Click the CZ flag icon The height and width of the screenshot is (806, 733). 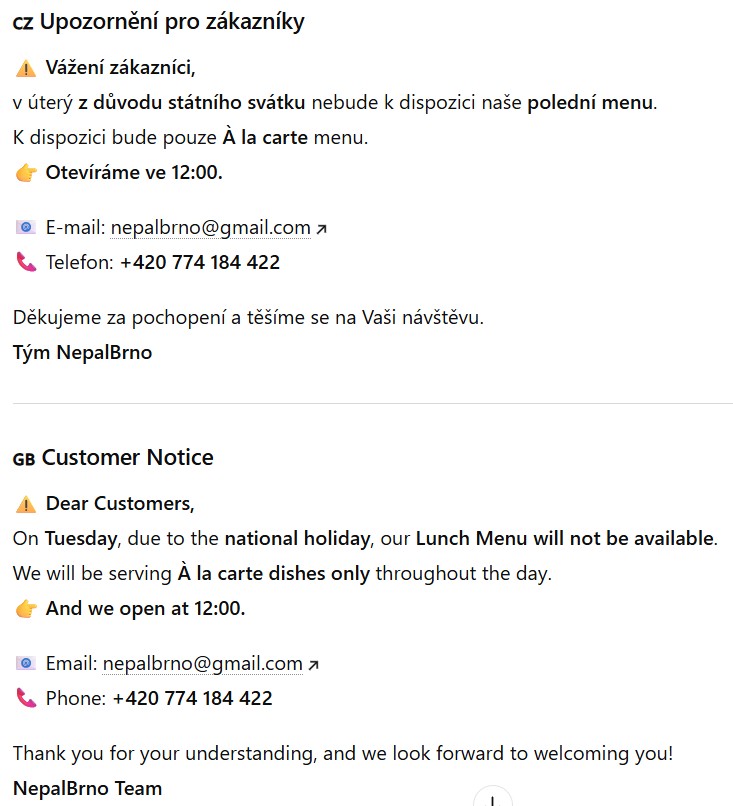(x=23, y=23)
